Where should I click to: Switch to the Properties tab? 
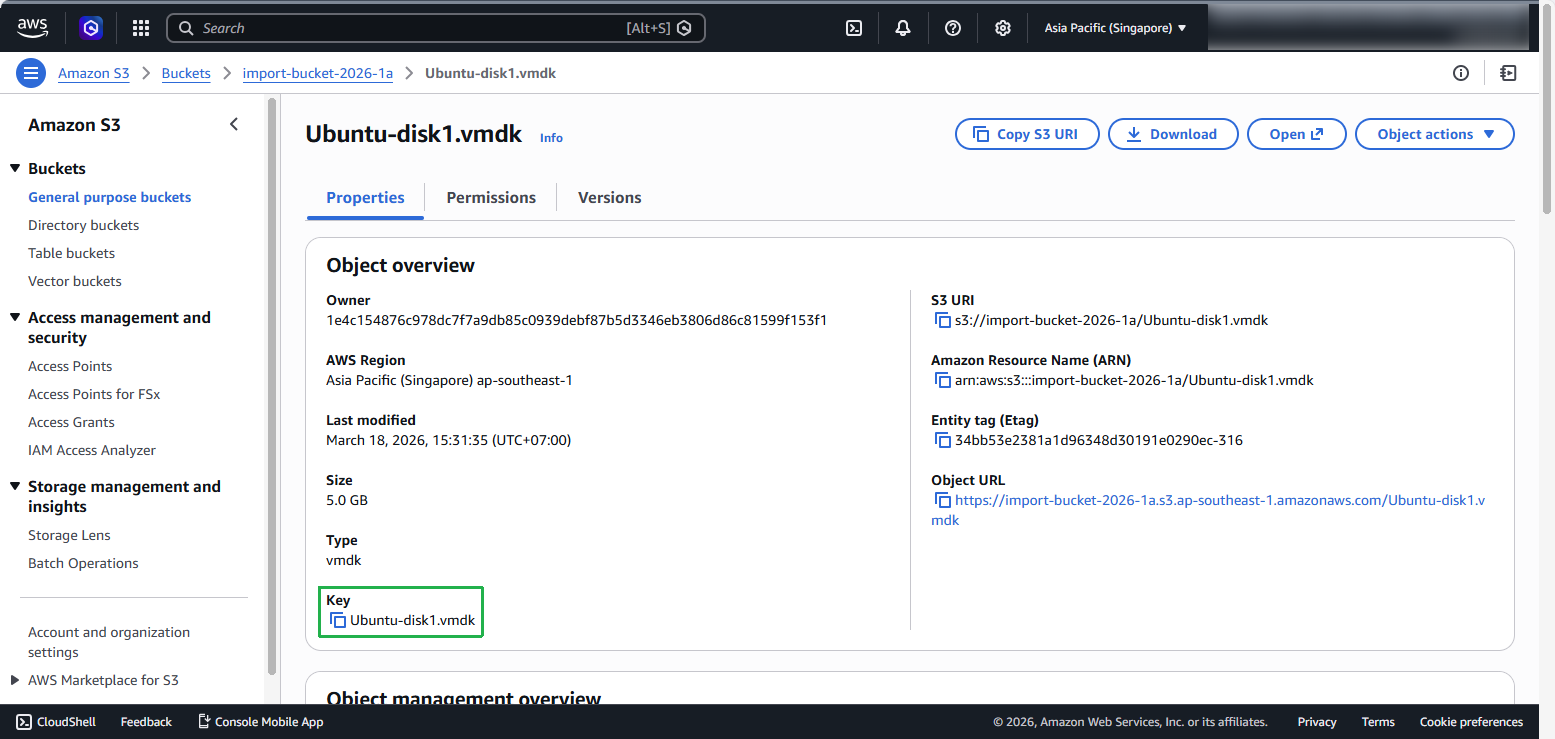[x=365, y=198]
